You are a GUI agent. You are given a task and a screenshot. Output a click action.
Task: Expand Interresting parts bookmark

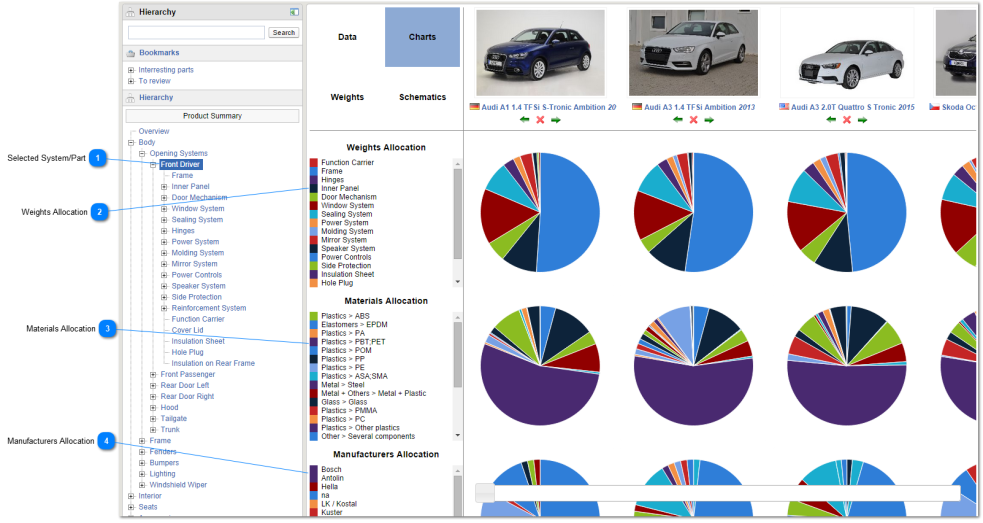tap(131, 70)
